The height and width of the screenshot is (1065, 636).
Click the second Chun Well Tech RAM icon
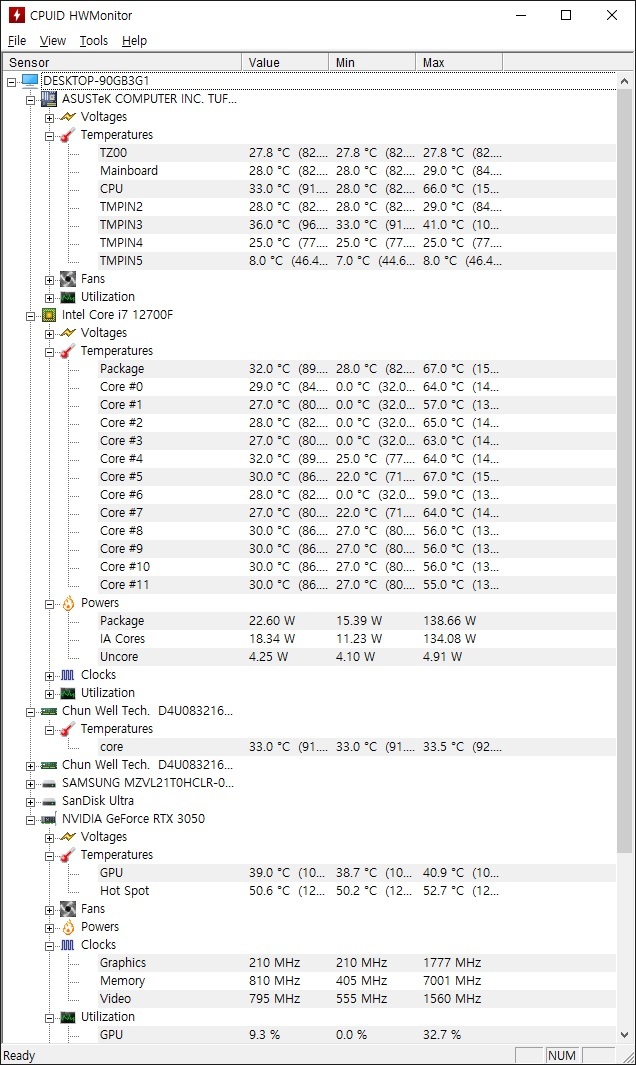click(x=49, y=765)
